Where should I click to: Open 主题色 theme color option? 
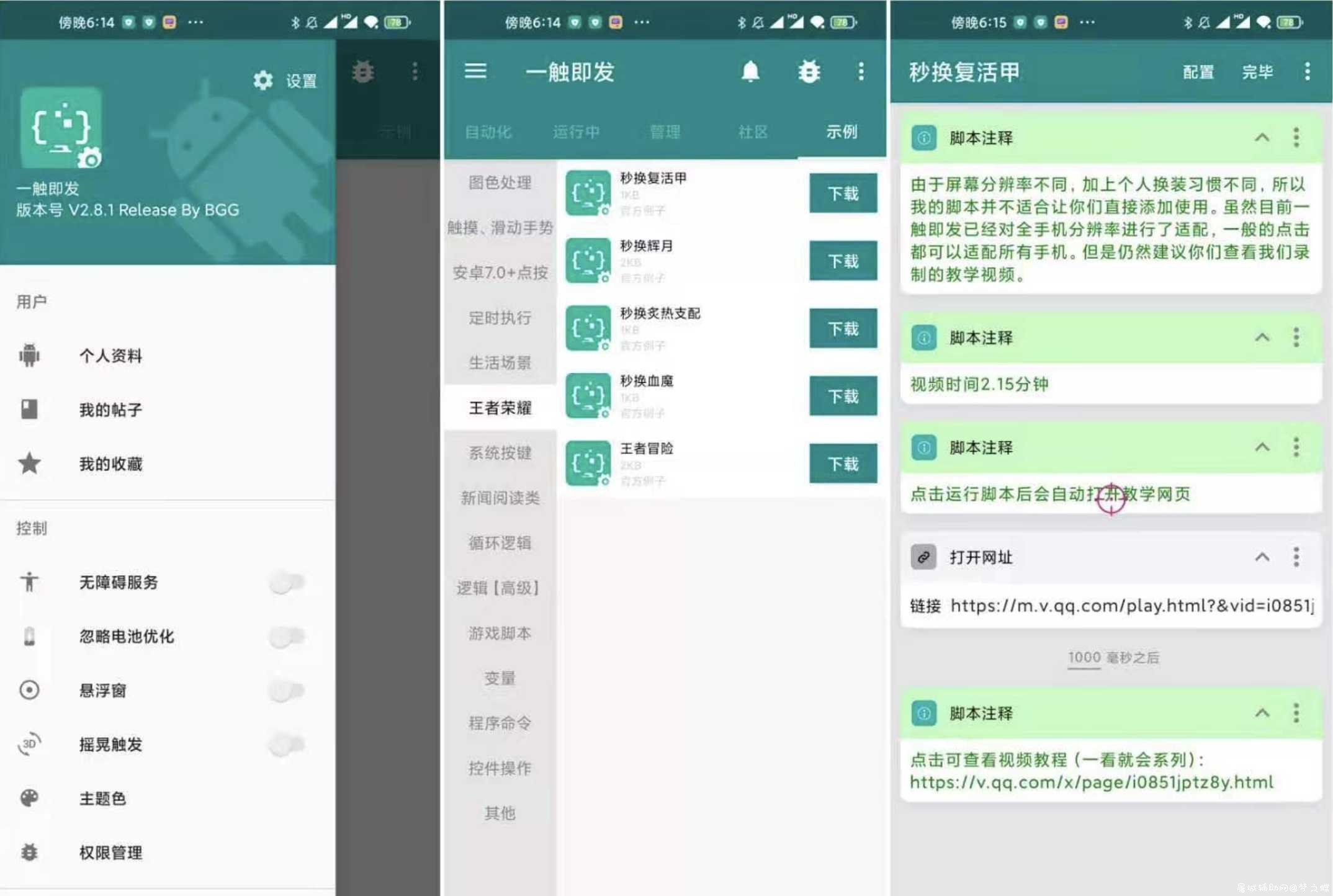[x=168, y=798]
